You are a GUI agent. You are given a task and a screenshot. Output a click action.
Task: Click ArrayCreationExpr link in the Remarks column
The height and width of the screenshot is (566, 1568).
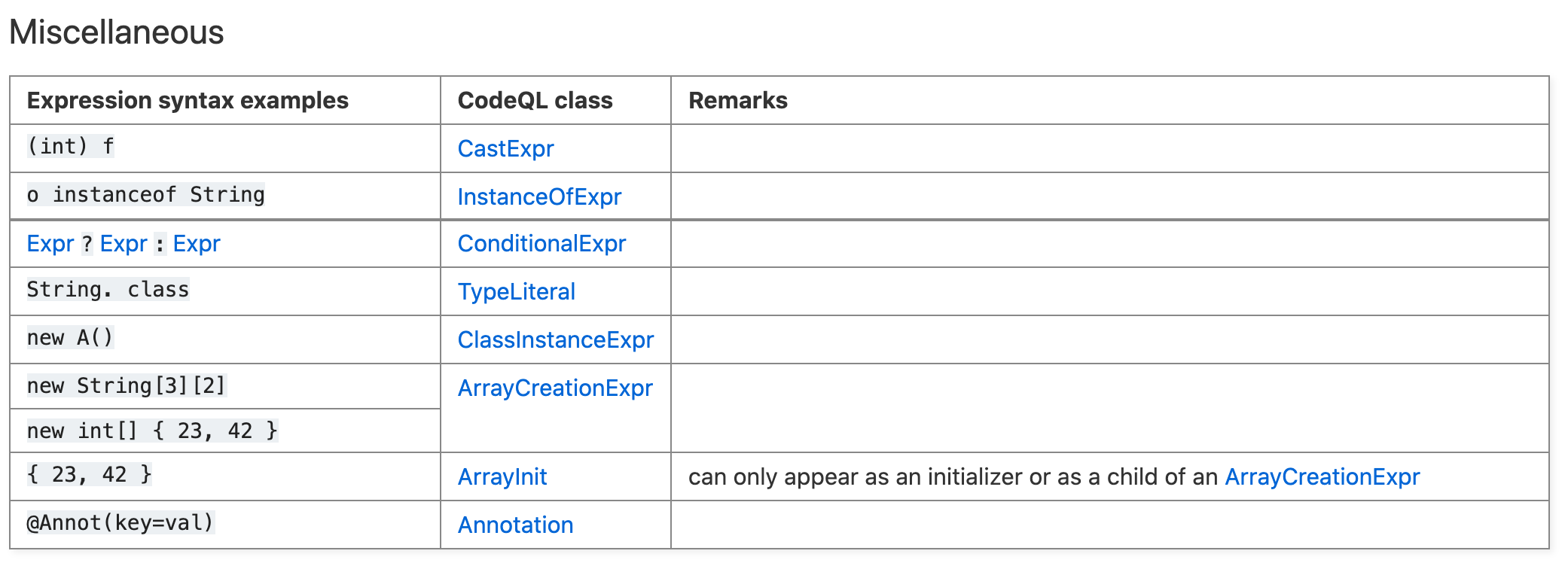[x=1322, y=476]
